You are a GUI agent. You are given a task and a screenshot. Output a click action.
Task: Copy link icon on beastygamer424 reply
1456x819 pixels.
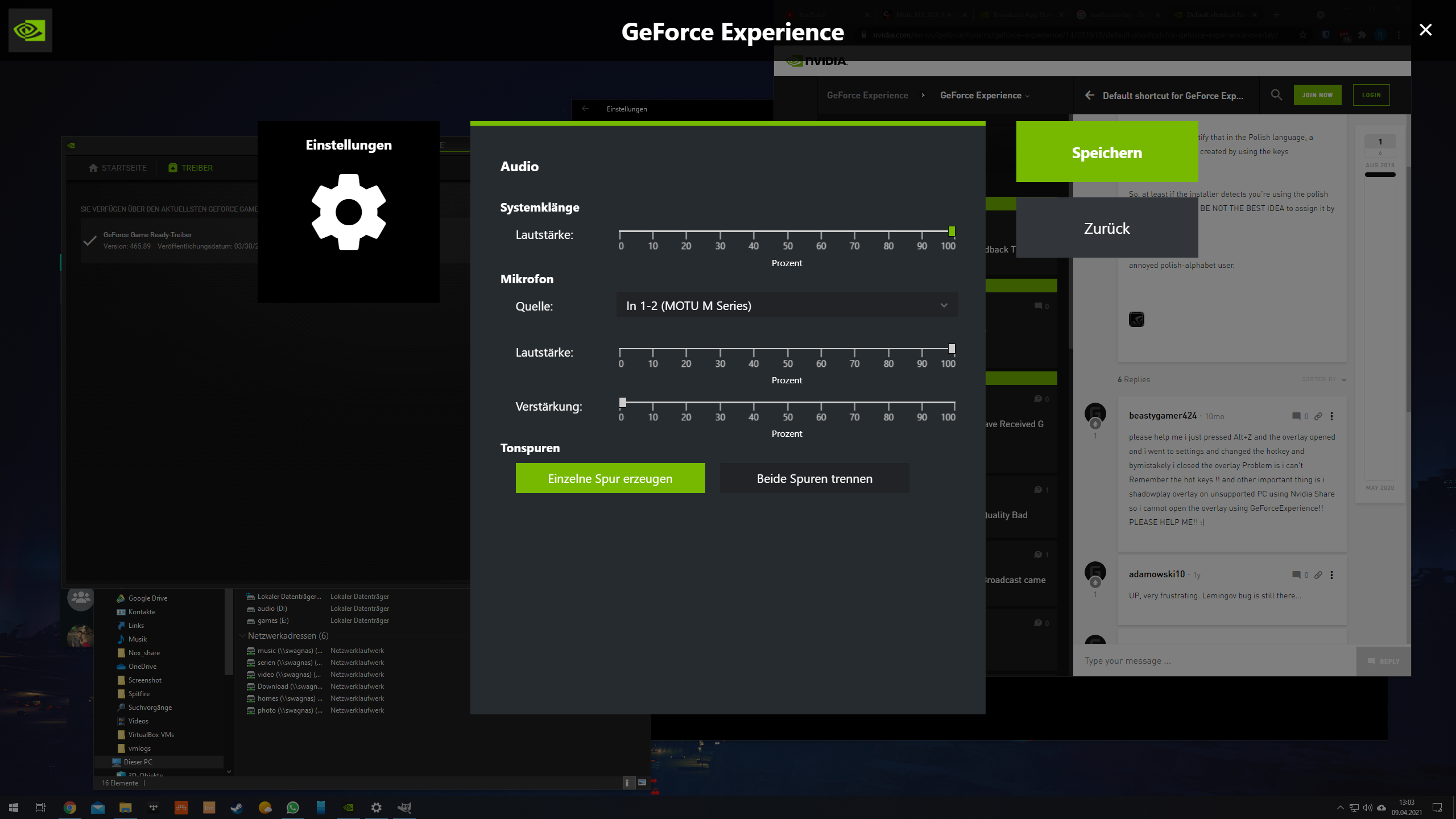pyautogui.click(x=1318, y=416)
